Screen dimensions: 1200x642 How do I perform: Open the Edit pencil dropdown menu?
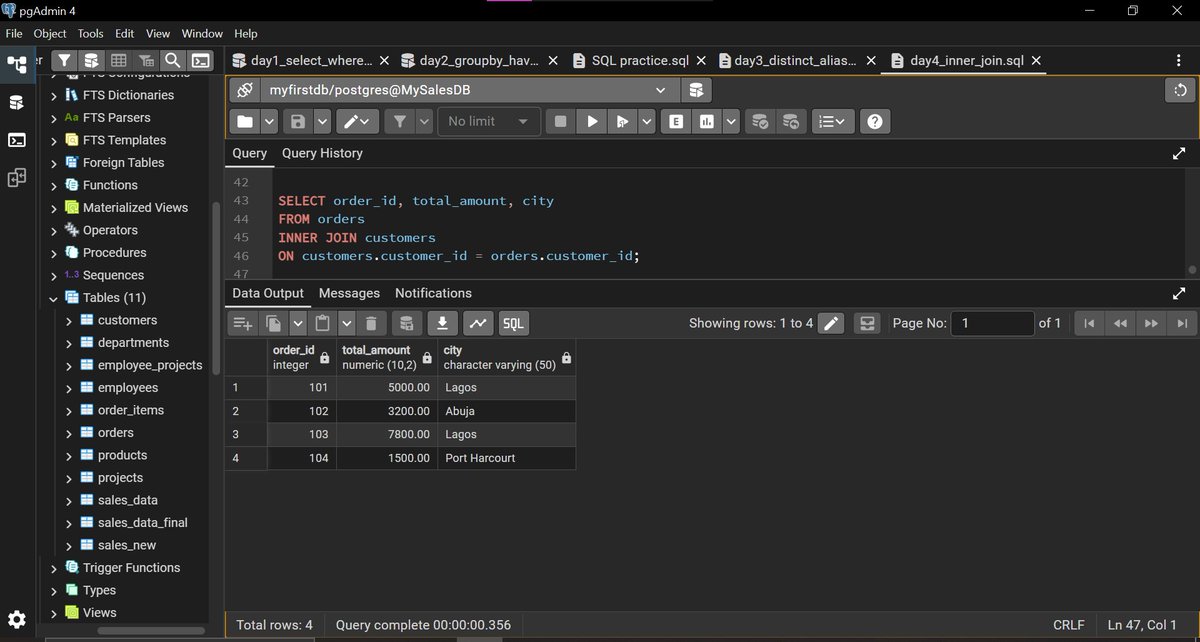click(x=357, y=121)
